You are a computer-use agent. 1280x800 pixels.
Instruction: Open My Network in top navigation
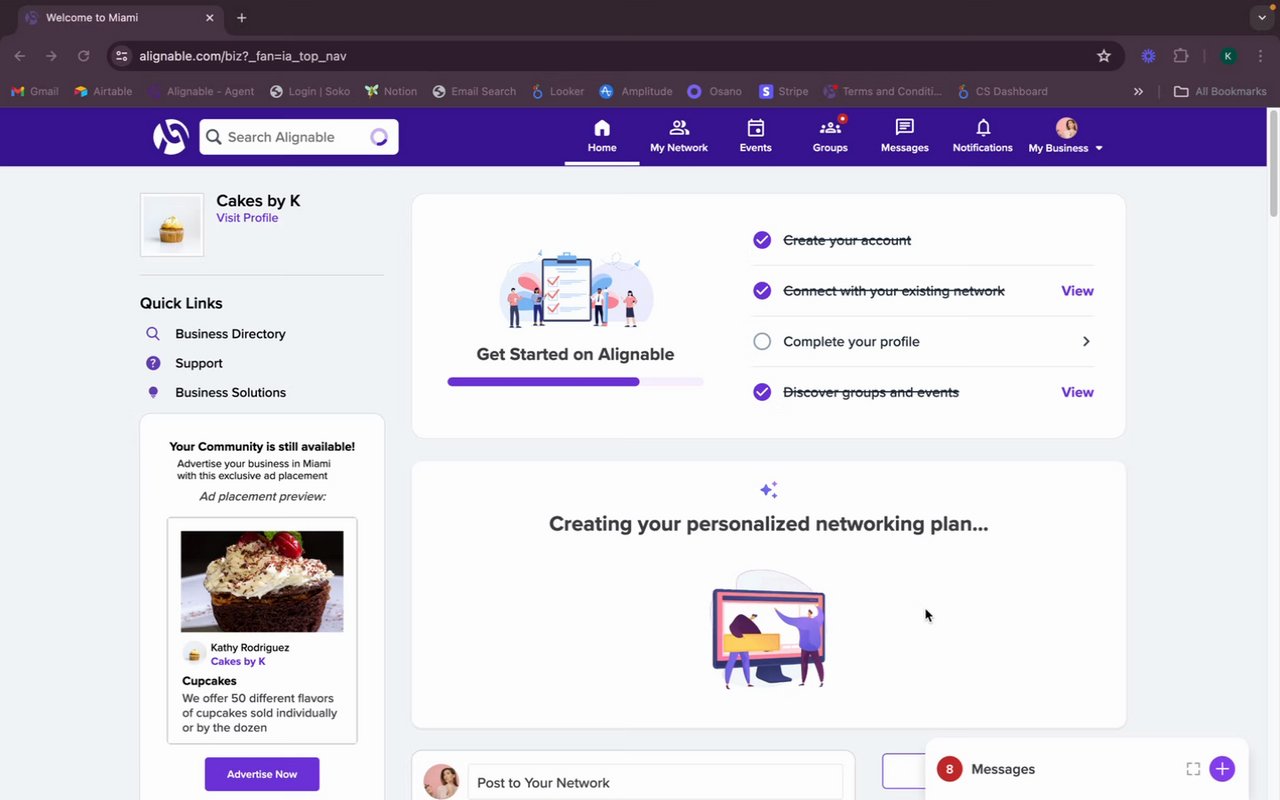[679, 136]
